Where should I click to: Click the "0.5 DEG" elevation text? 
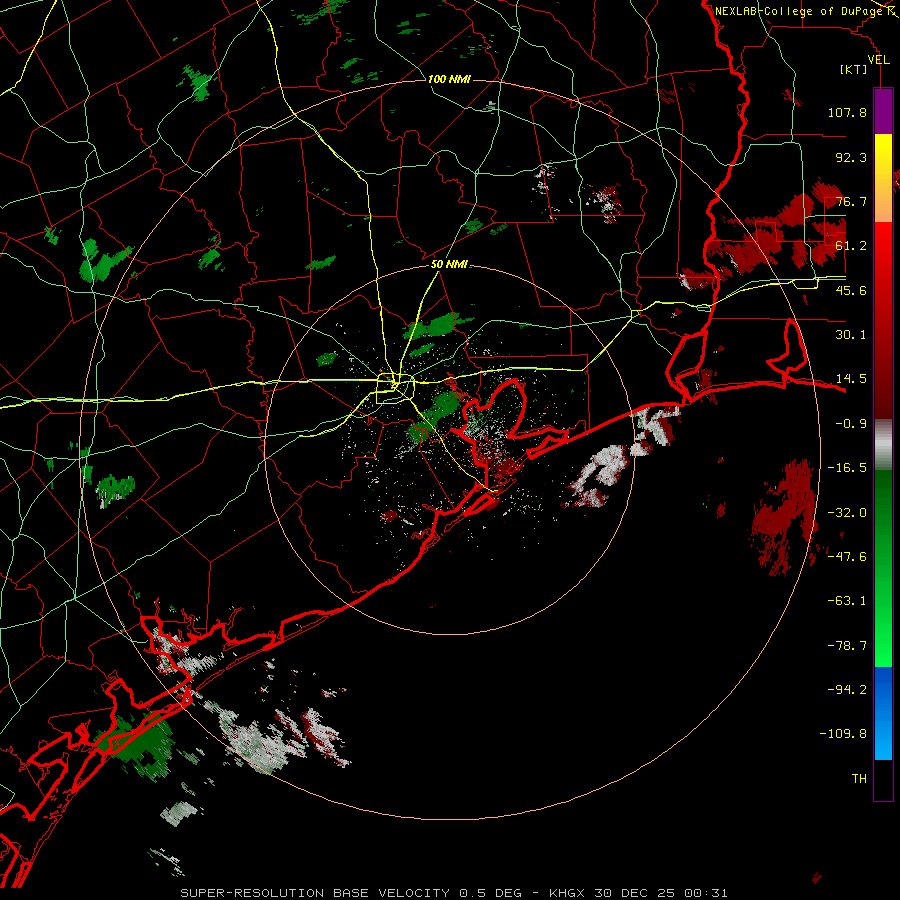tap(490, 893)
